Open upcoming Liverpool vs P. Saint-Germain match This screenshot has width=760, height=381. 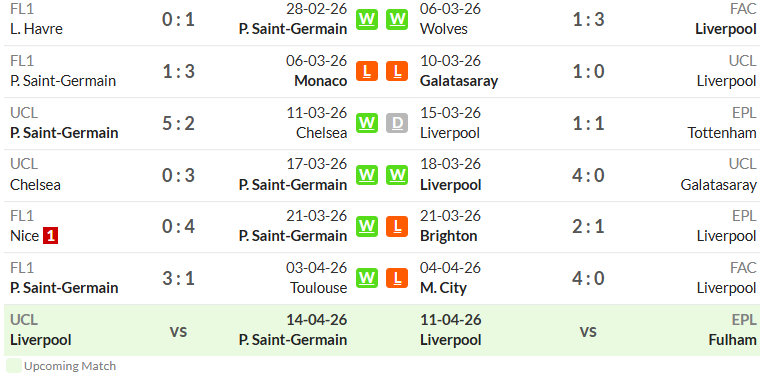tap(178, 330)
